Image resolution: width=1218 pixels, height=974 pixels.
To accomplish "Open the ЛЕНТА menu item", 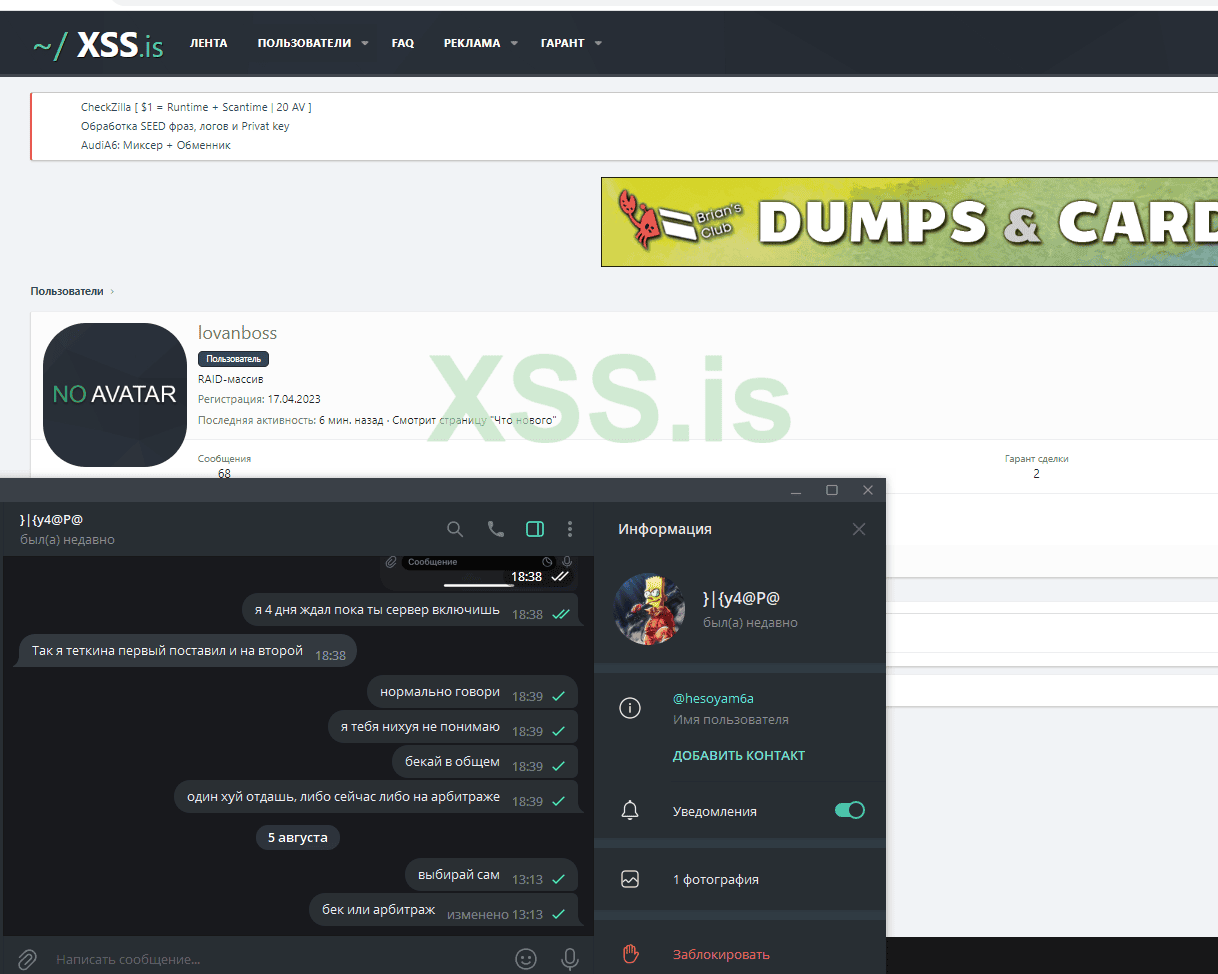I will pos(209,43).
